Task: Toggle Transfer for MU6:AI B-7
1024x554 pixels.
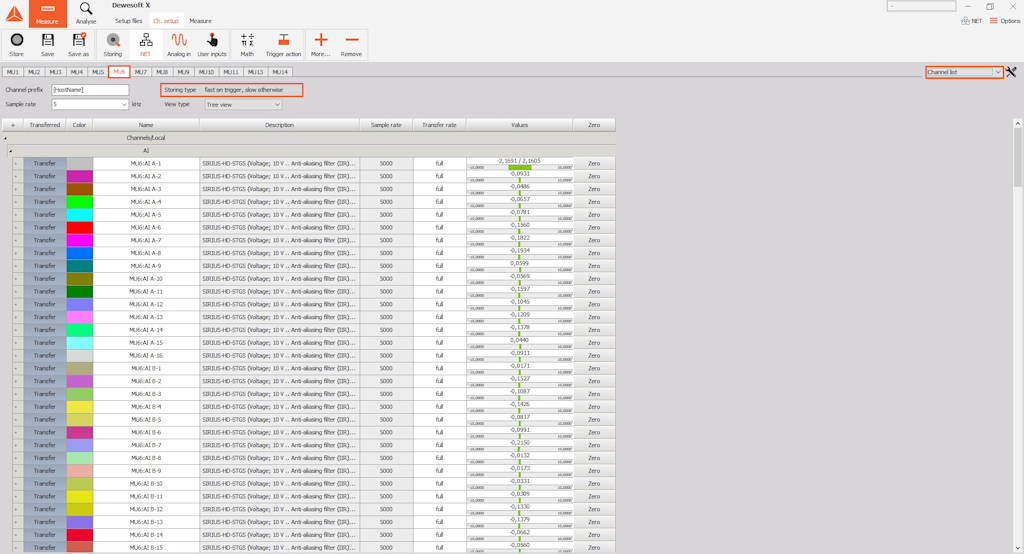Action: pos(44,445)
